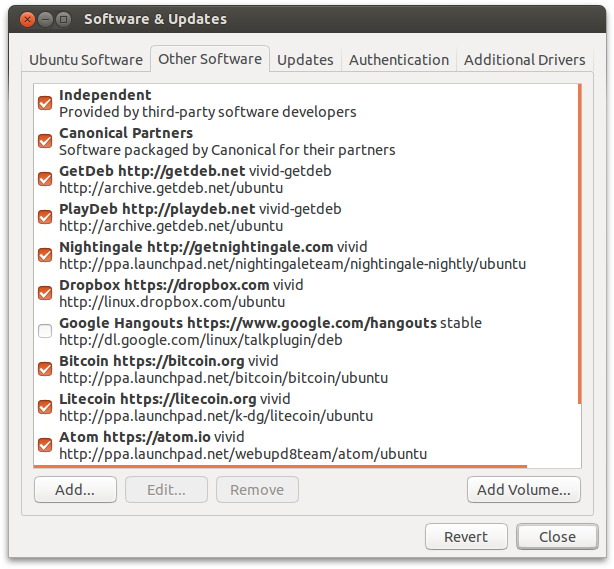614x569 pixels.
Task: Close the window via red title button
Action: click(27, 19)
